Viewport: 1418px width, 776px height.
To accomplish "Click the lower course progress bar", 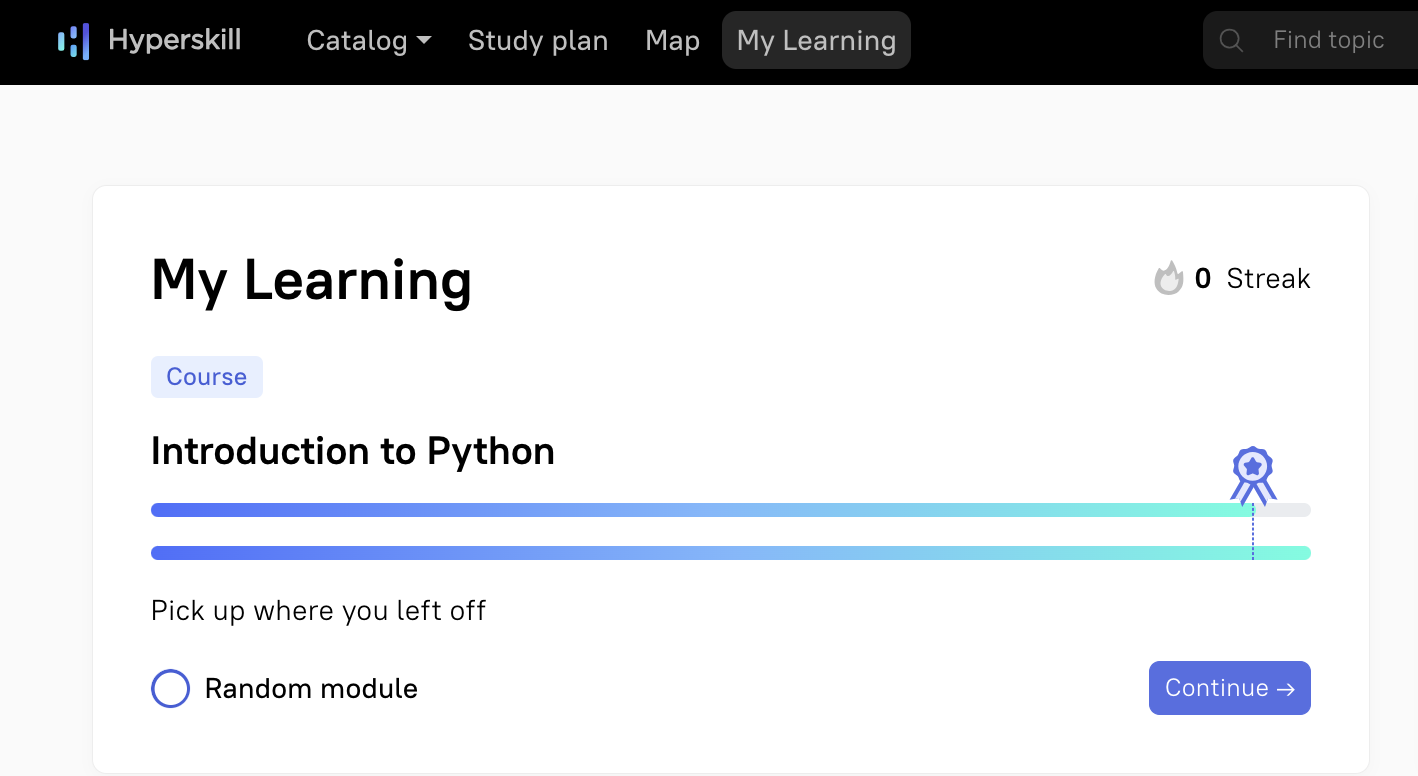I will tap(731, 553).
